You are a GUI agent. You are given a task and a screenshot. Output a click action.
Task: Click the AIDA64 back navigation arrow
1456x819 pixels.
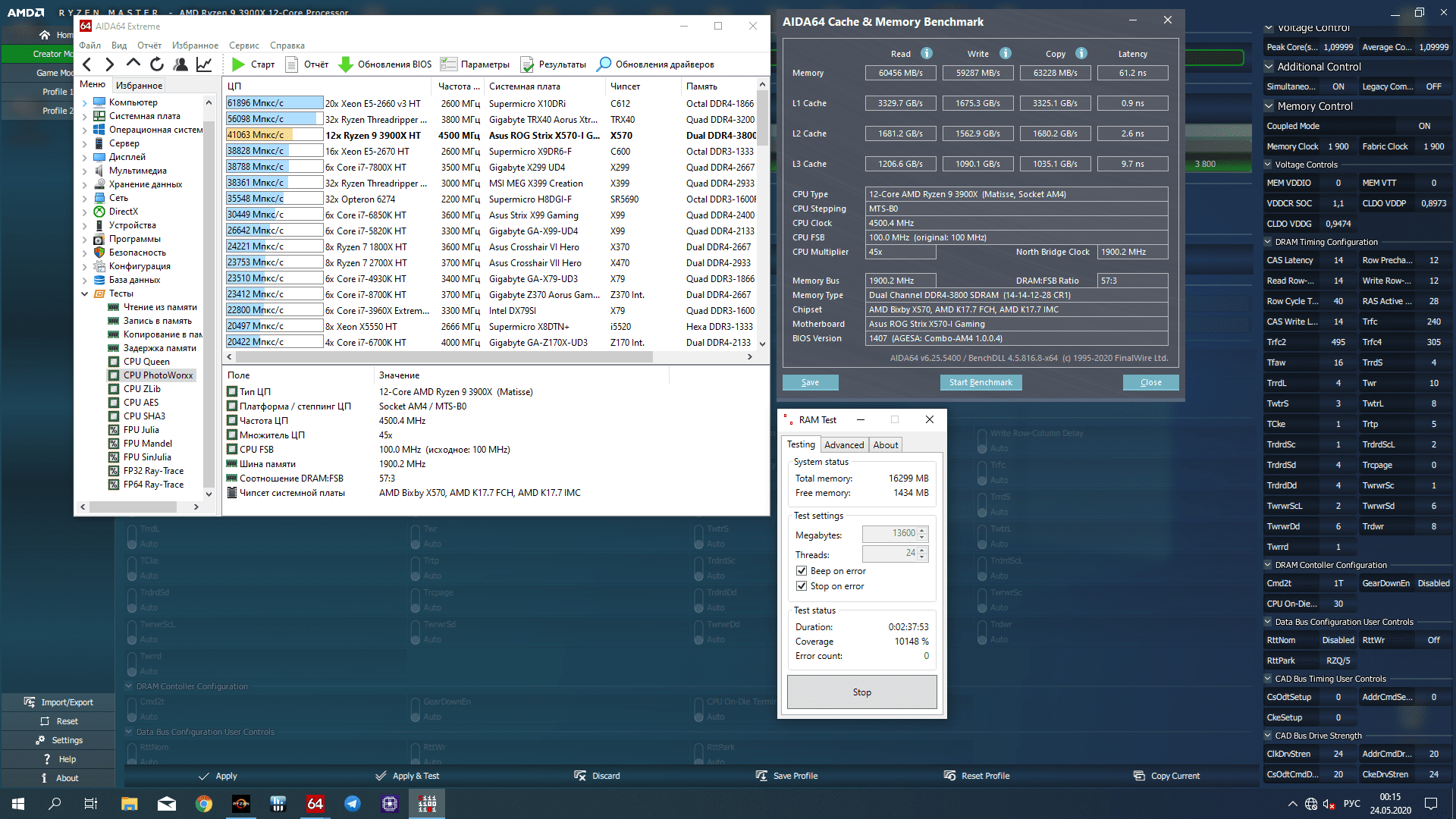pyautogui.click(x=87, y=64)
